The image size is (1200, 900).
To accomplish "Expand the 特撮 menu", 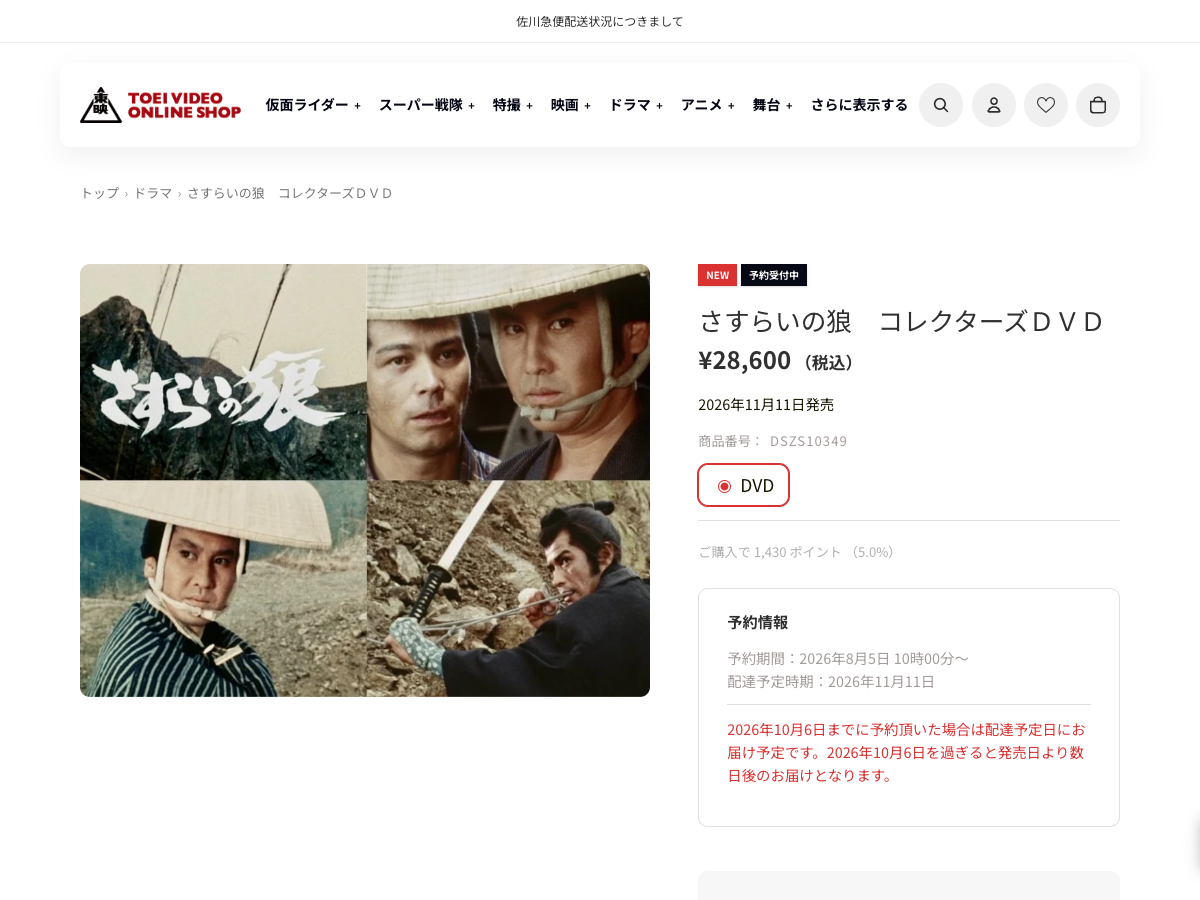I will (x=513, y=105).
